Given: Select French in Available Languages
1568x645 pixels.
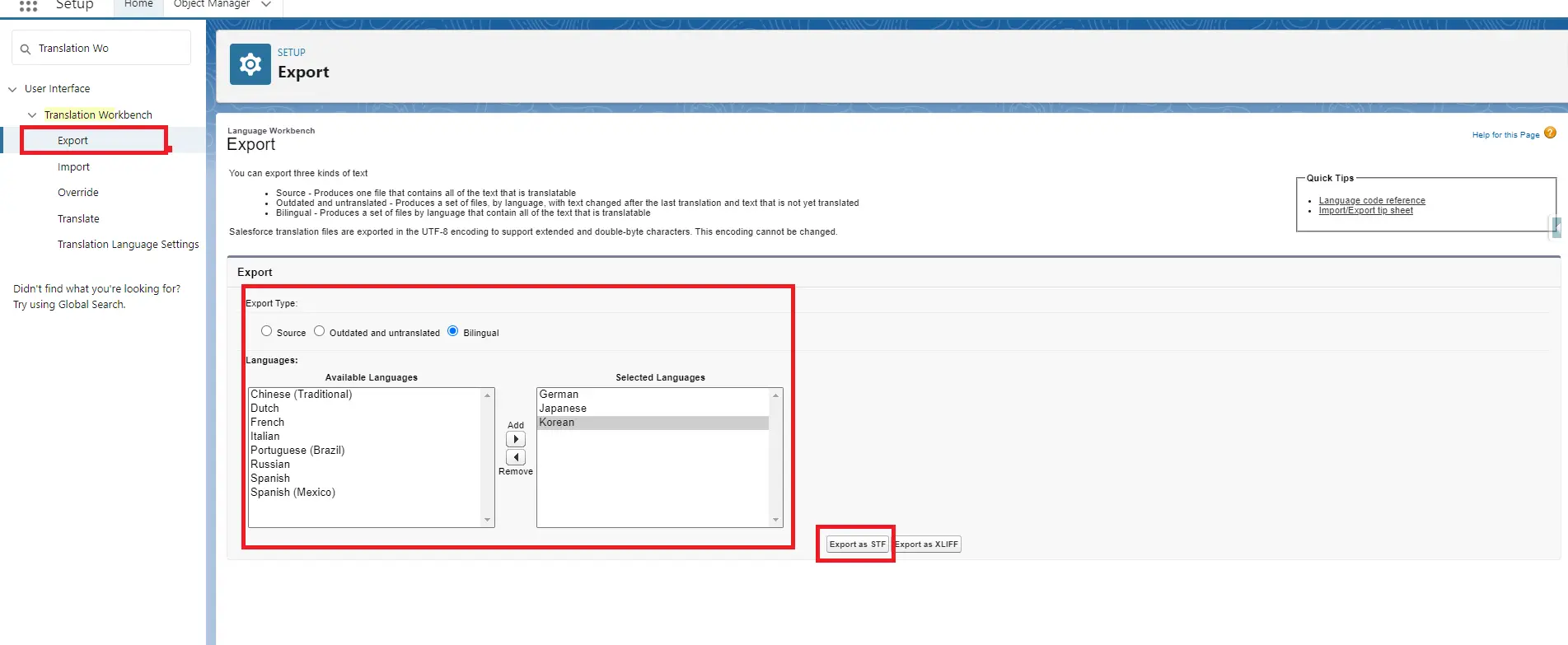Looking at the screenshot, I should (268, 423).
